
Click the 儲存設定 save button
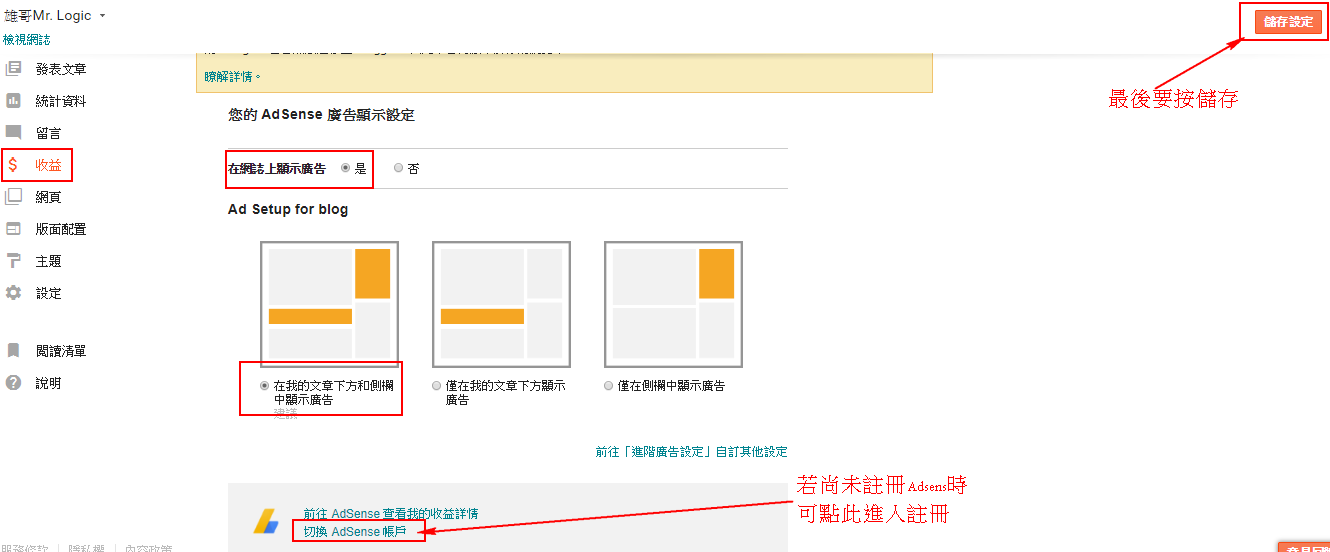click(x=1288, y=21)
